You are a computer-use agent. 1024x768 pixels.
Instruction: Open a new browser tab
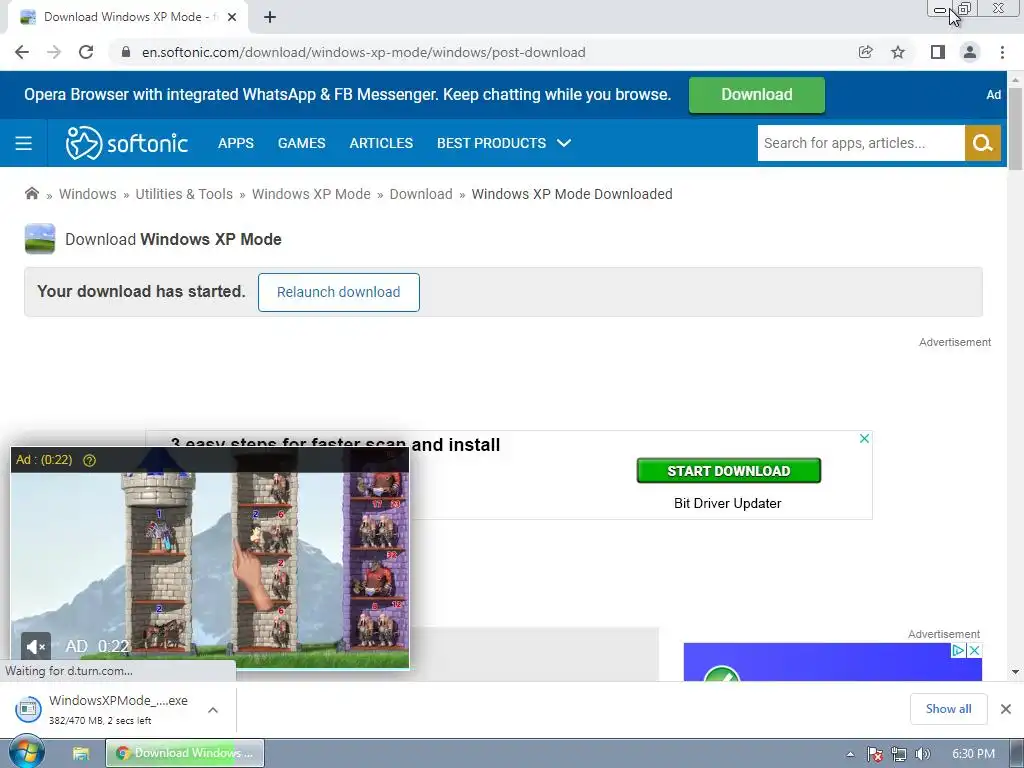[270, 18]
